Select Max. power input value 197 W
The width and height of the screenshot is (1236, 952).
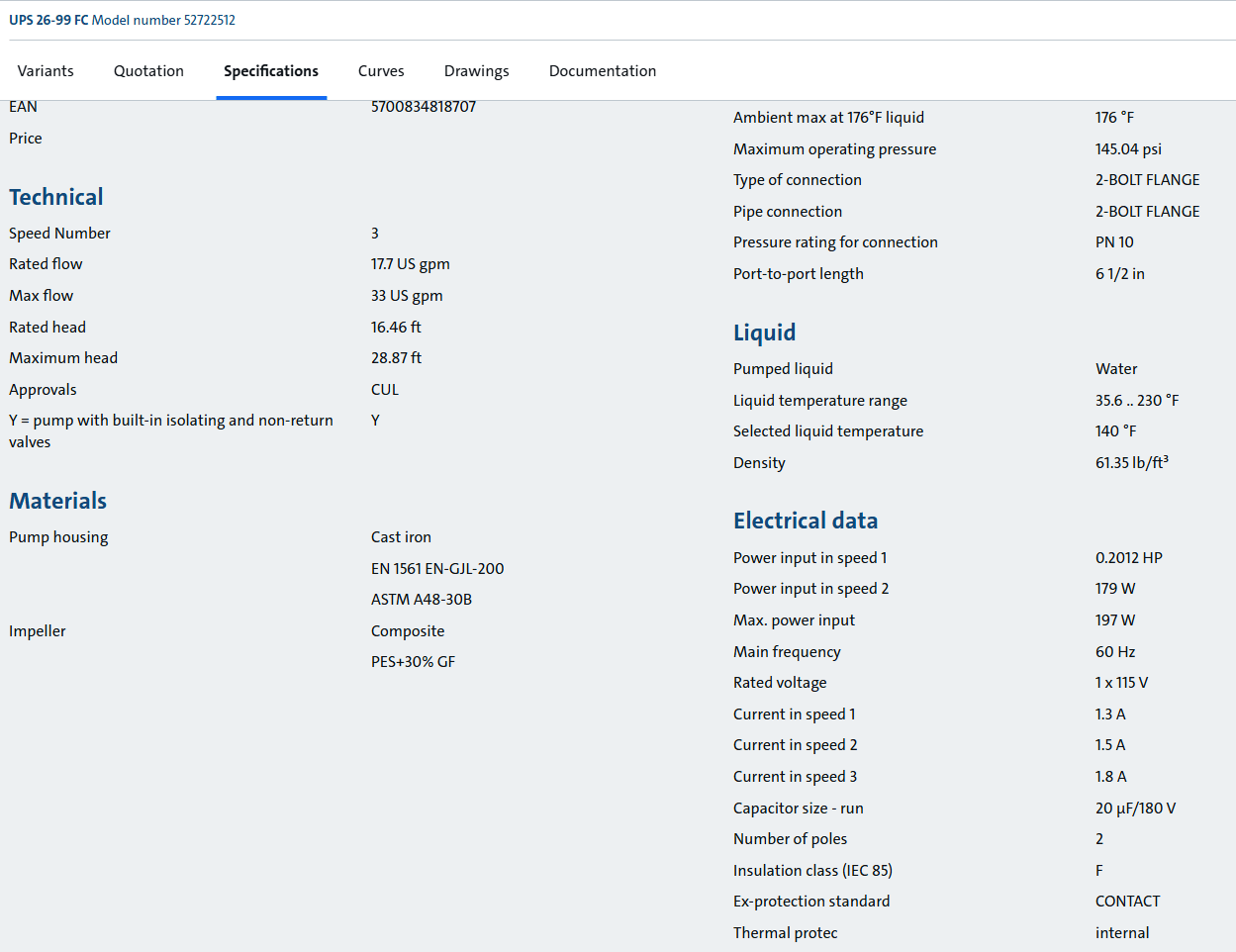1115,620
